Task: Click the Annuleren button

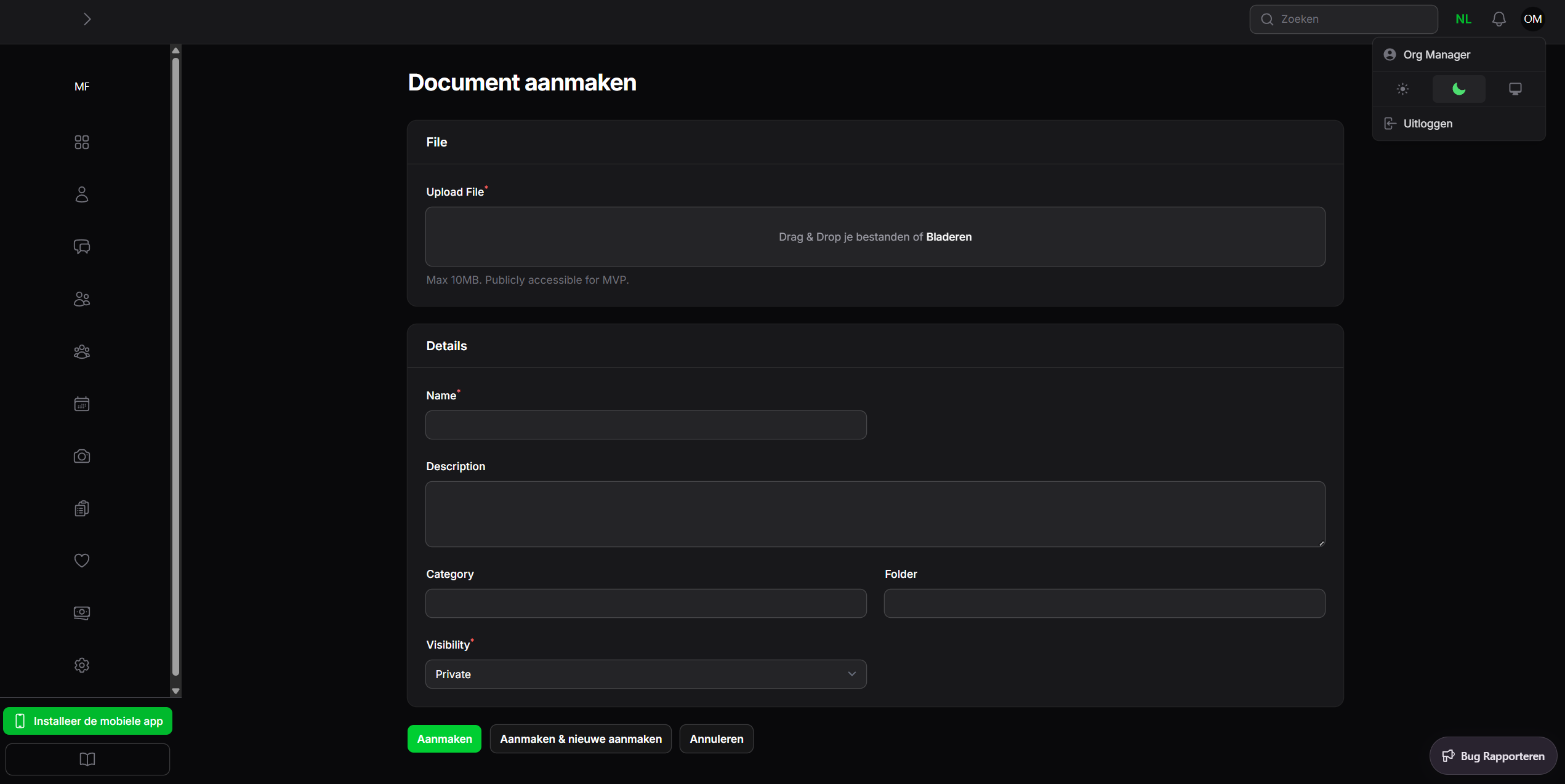Action: (716, 738)
